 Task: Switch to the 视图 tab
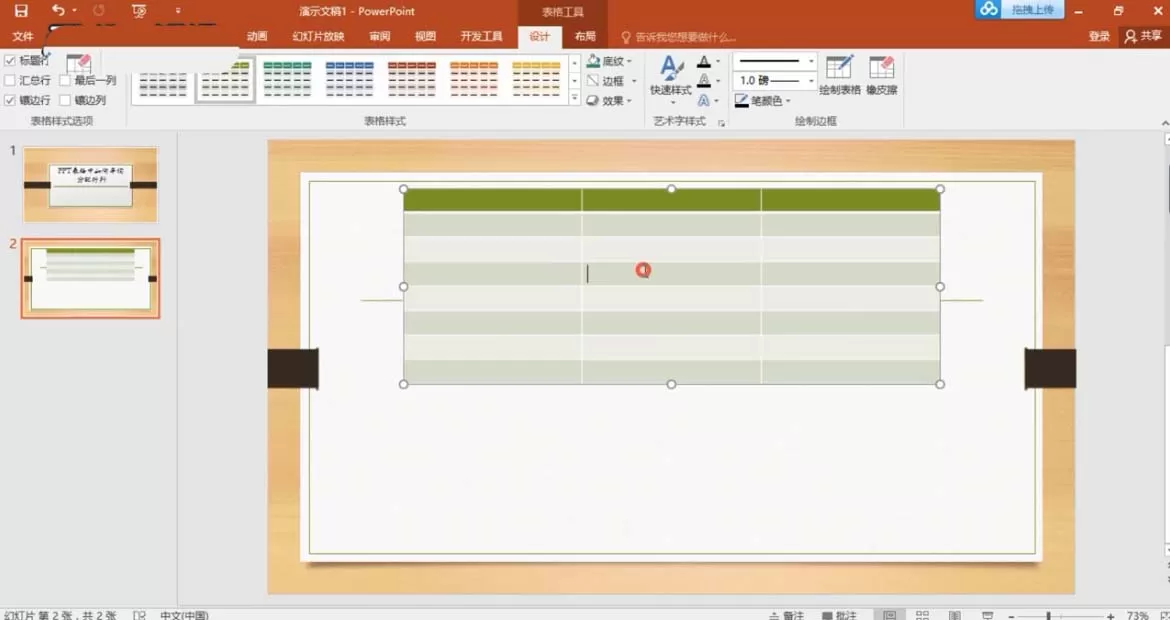[425, 37]
